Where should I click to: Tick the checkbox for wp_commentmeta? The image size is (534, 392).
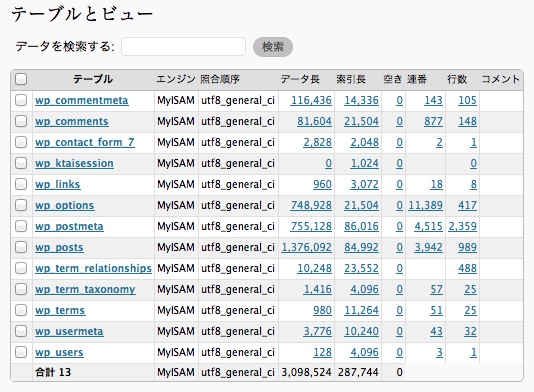pos(21,100)
